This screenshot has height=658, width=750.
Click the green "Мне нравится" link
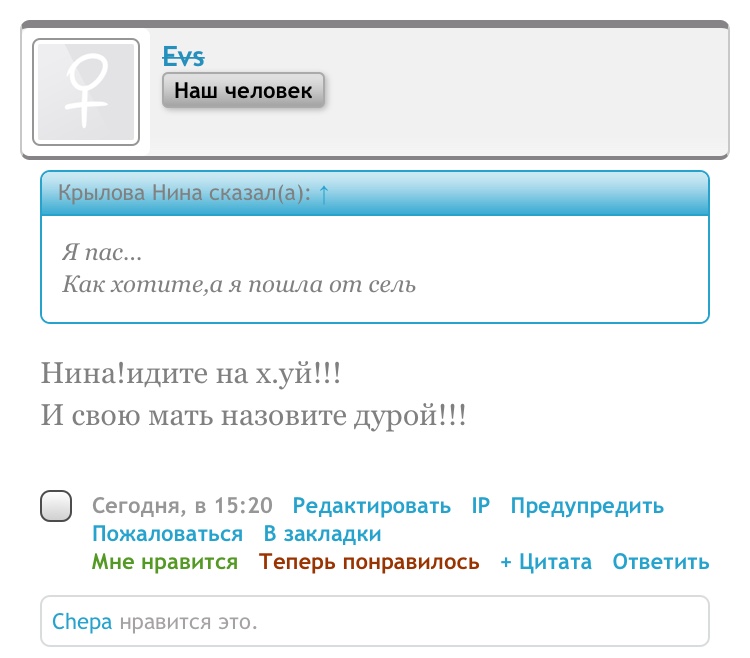pos(165,562)
